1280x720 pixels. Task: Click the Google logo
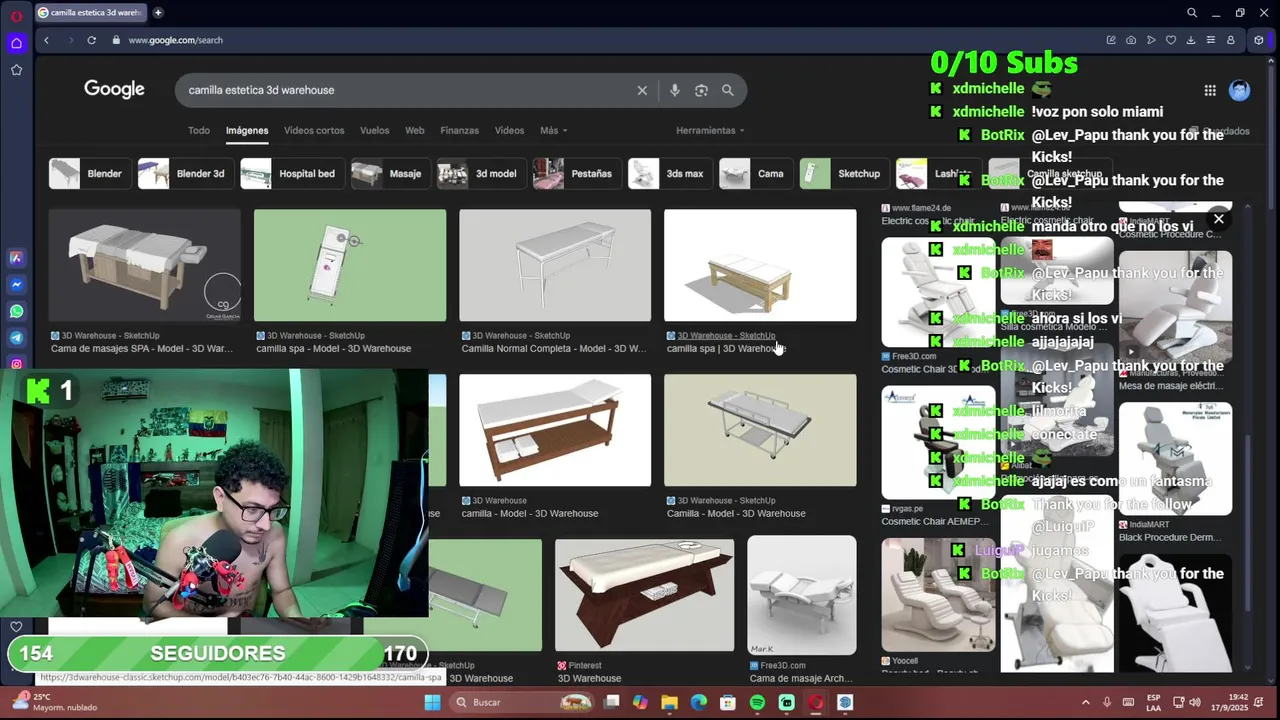click(114, 90)
